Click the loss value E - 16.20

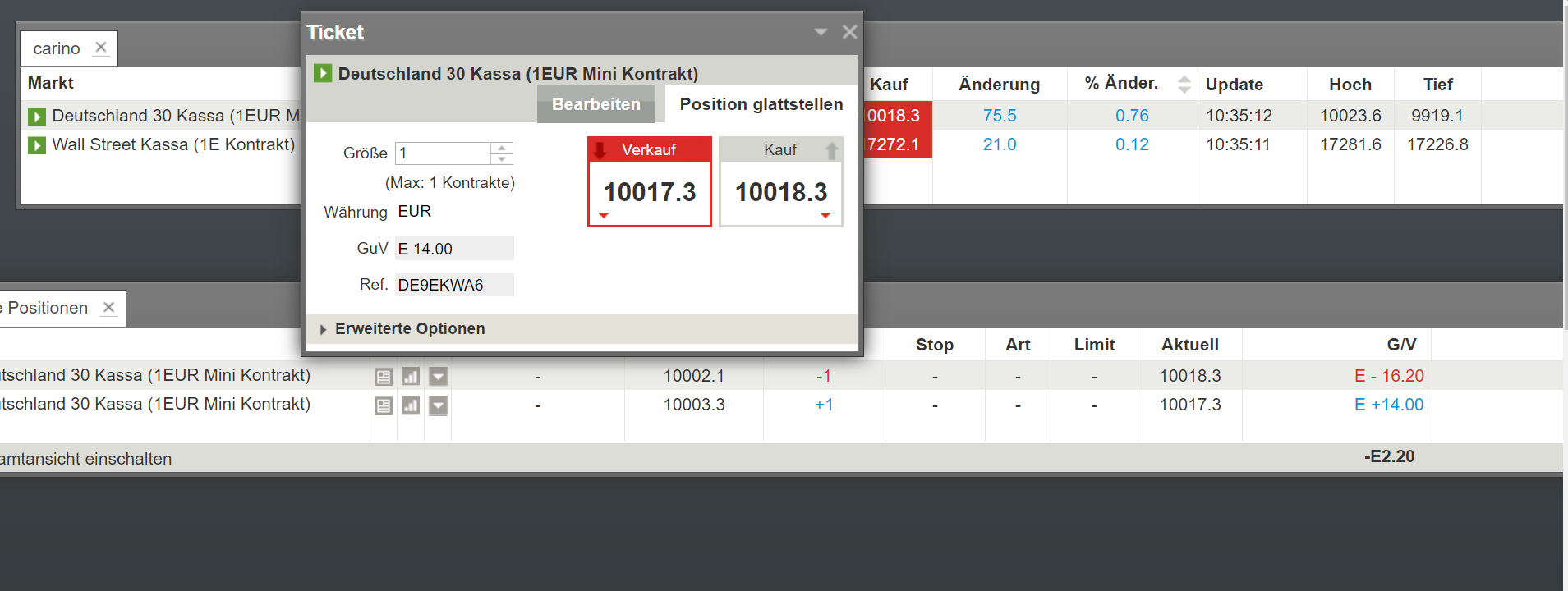[x=1389, y=376]
